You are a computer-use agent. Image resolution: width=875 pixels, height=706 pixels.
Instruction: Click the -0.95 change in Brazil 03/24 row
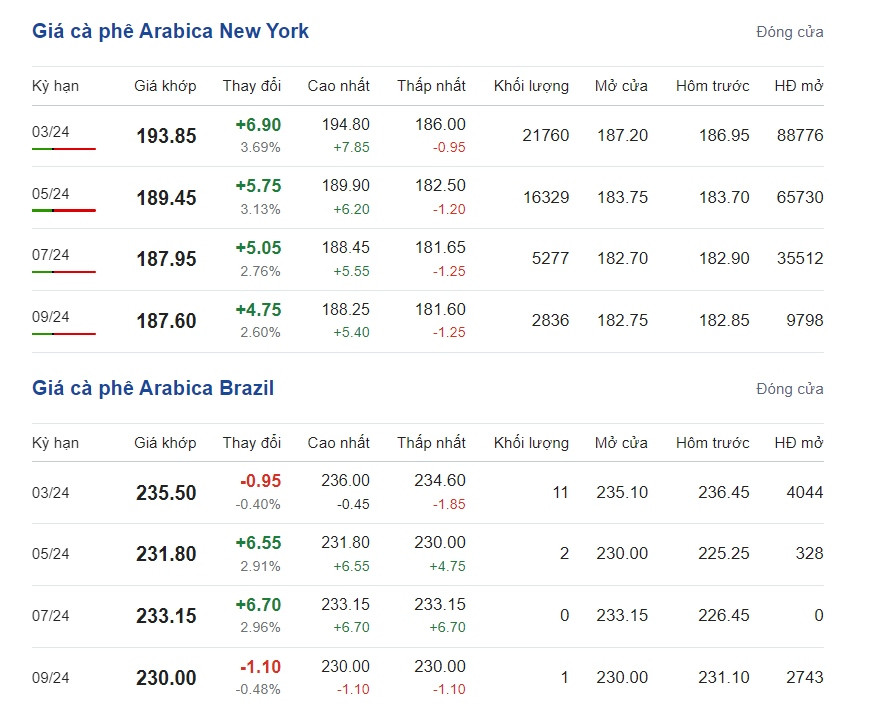tap(260, 481)
